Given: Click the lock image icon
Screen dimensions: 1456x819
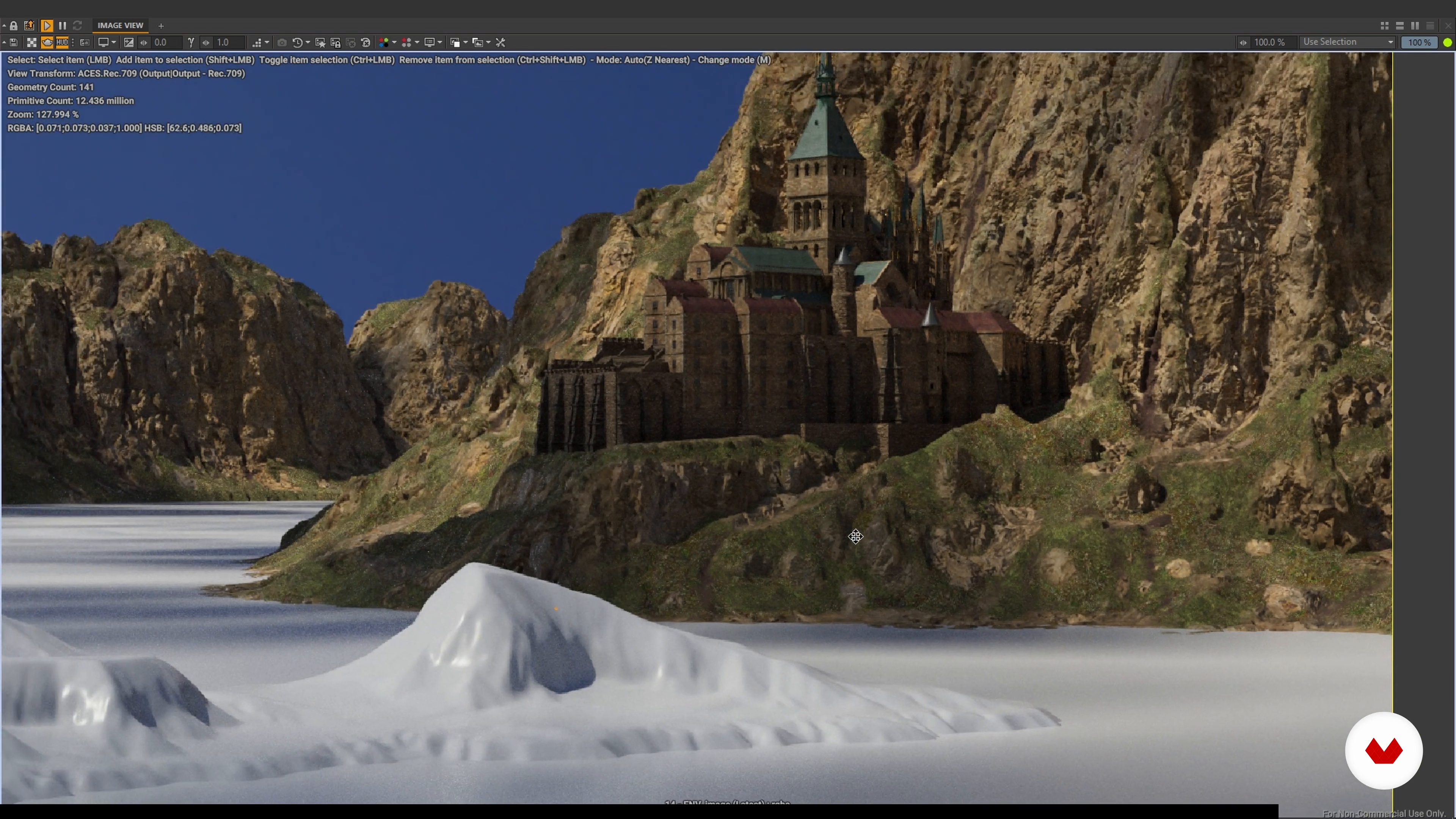Looking at the screenshot, I should 335,42.
